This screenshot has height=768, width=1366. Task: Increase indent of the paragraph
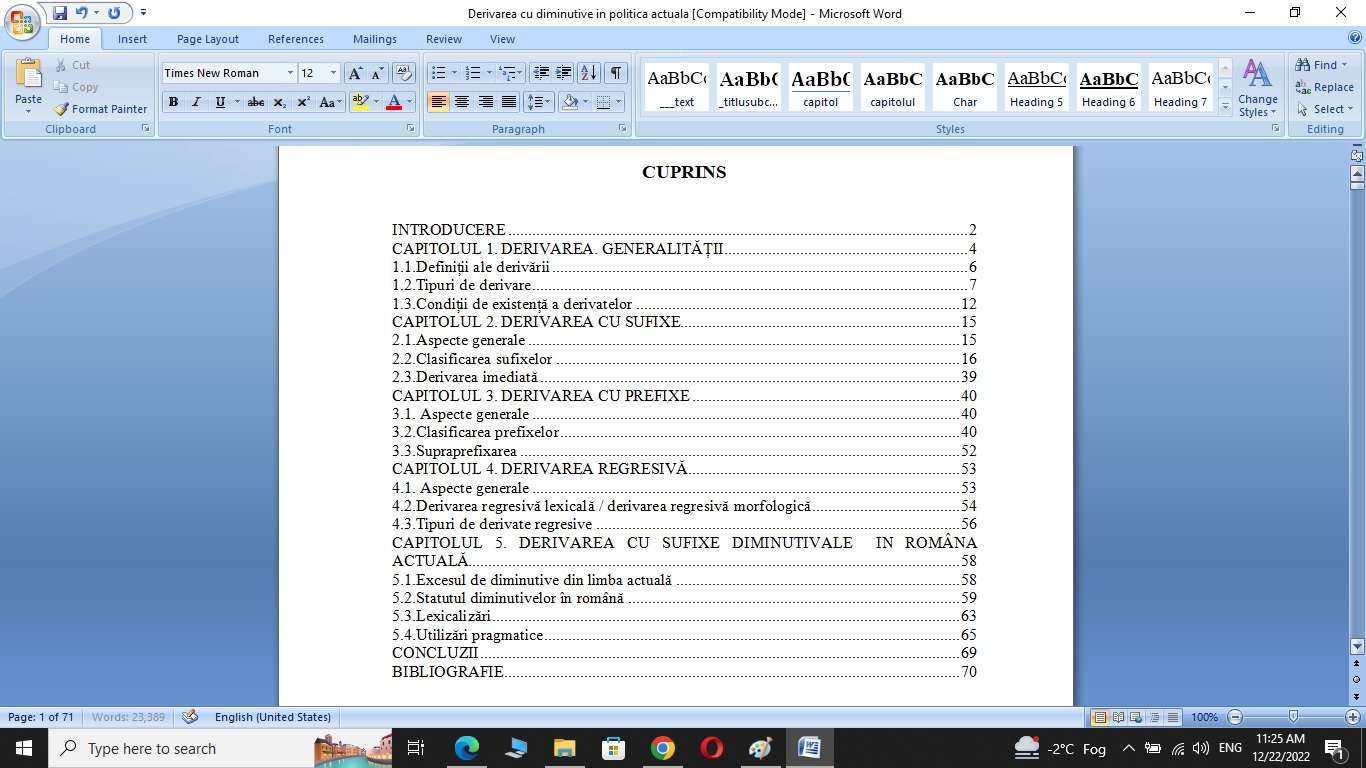562,73
